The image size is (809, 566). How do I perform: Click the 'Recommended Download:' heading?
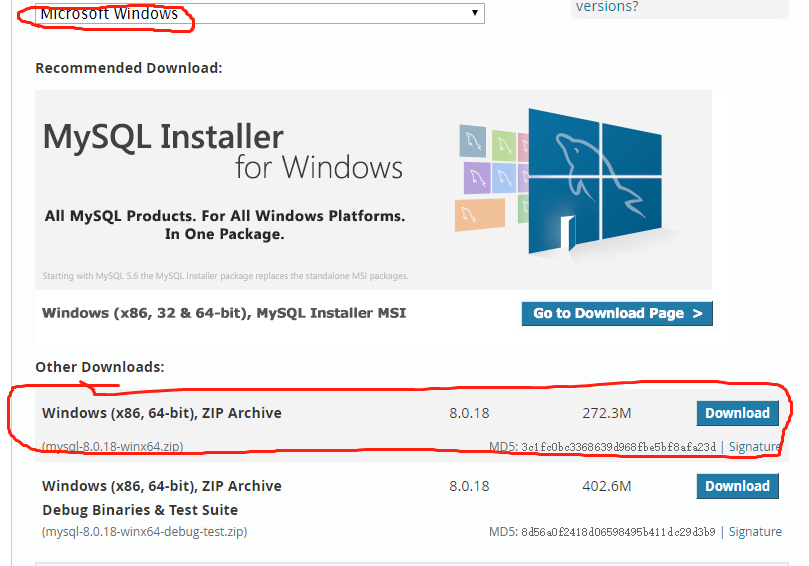128,68
